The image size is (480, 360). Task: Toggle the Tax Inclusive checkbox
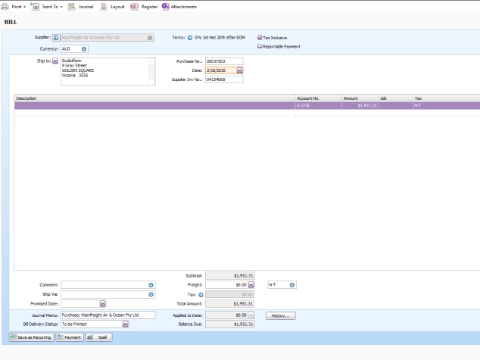(x=259, y=38)
